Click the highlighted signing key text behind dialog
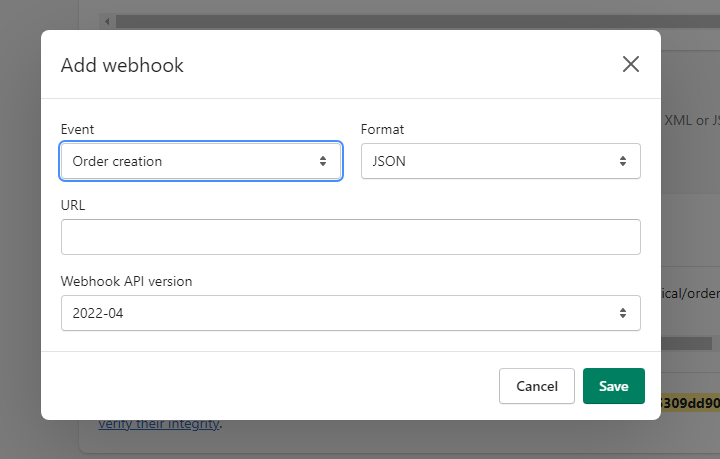720x459 pixels. (690, 403)
